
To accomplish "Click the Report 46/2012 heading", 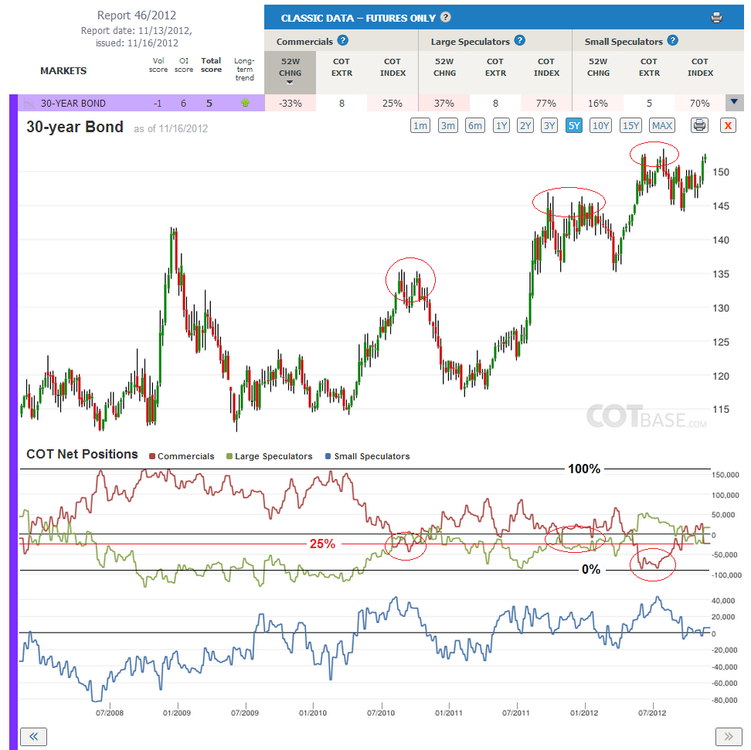I will (x=137, y=15).
